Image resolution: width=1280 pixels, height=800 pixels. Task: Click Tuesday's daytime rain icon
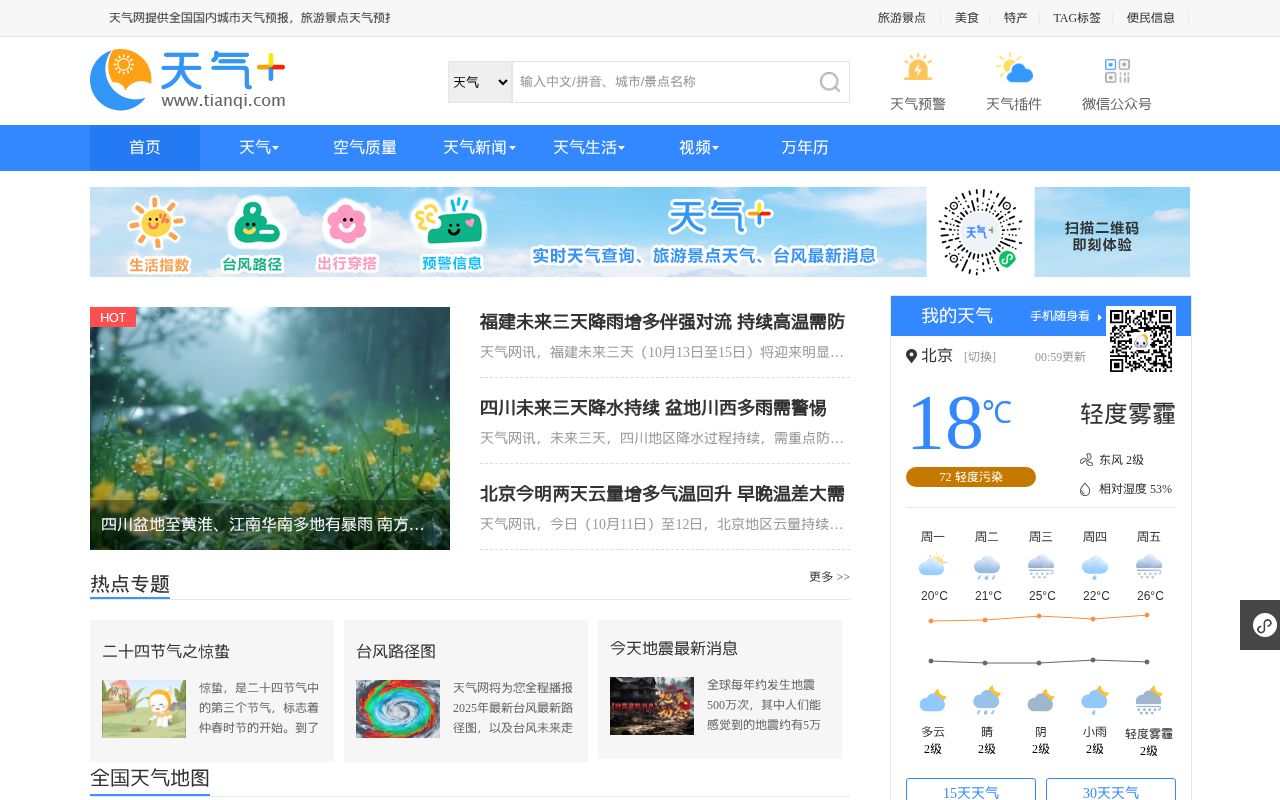(987, 567)
